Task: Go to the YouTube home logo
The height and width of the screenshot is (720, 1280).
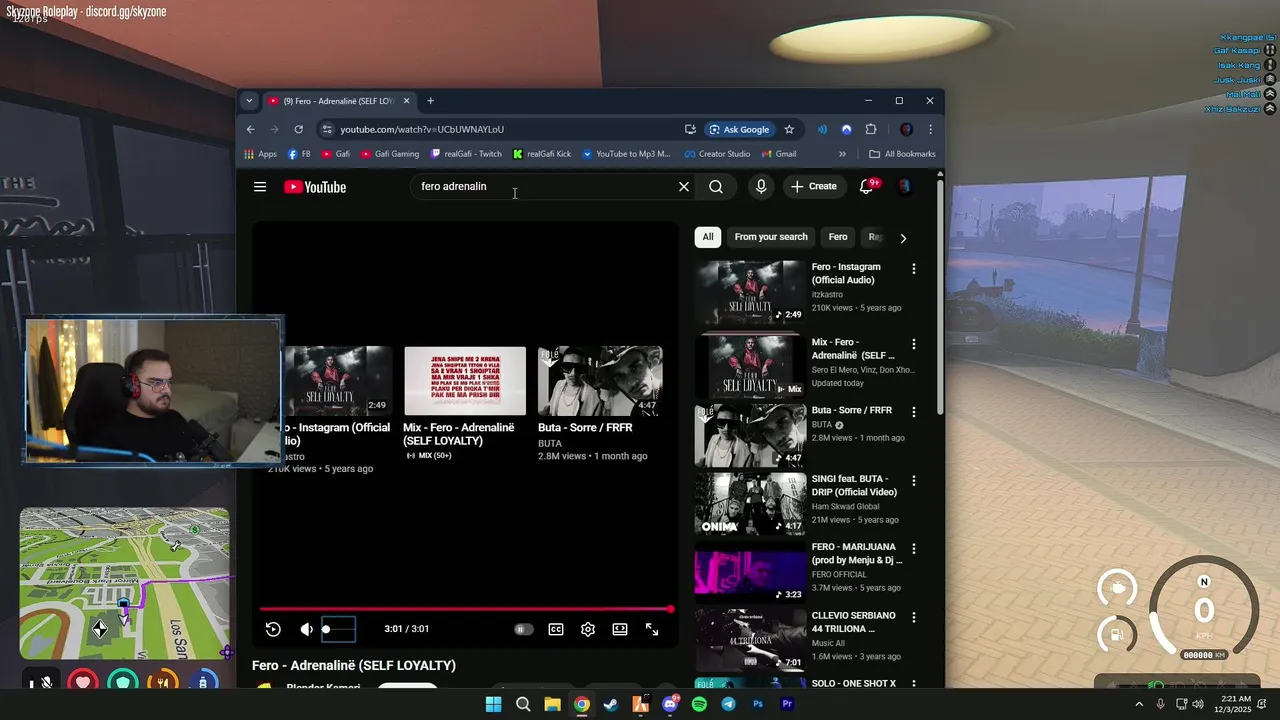Action: pyautogui.click(x=315, y=187)
